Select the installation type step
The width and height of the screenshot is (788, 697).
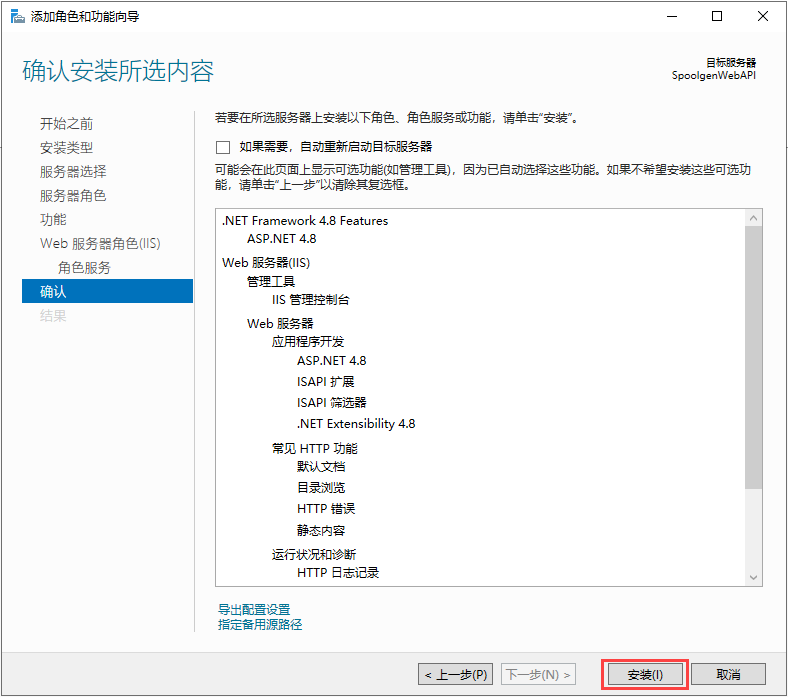[x=66, y=148]
